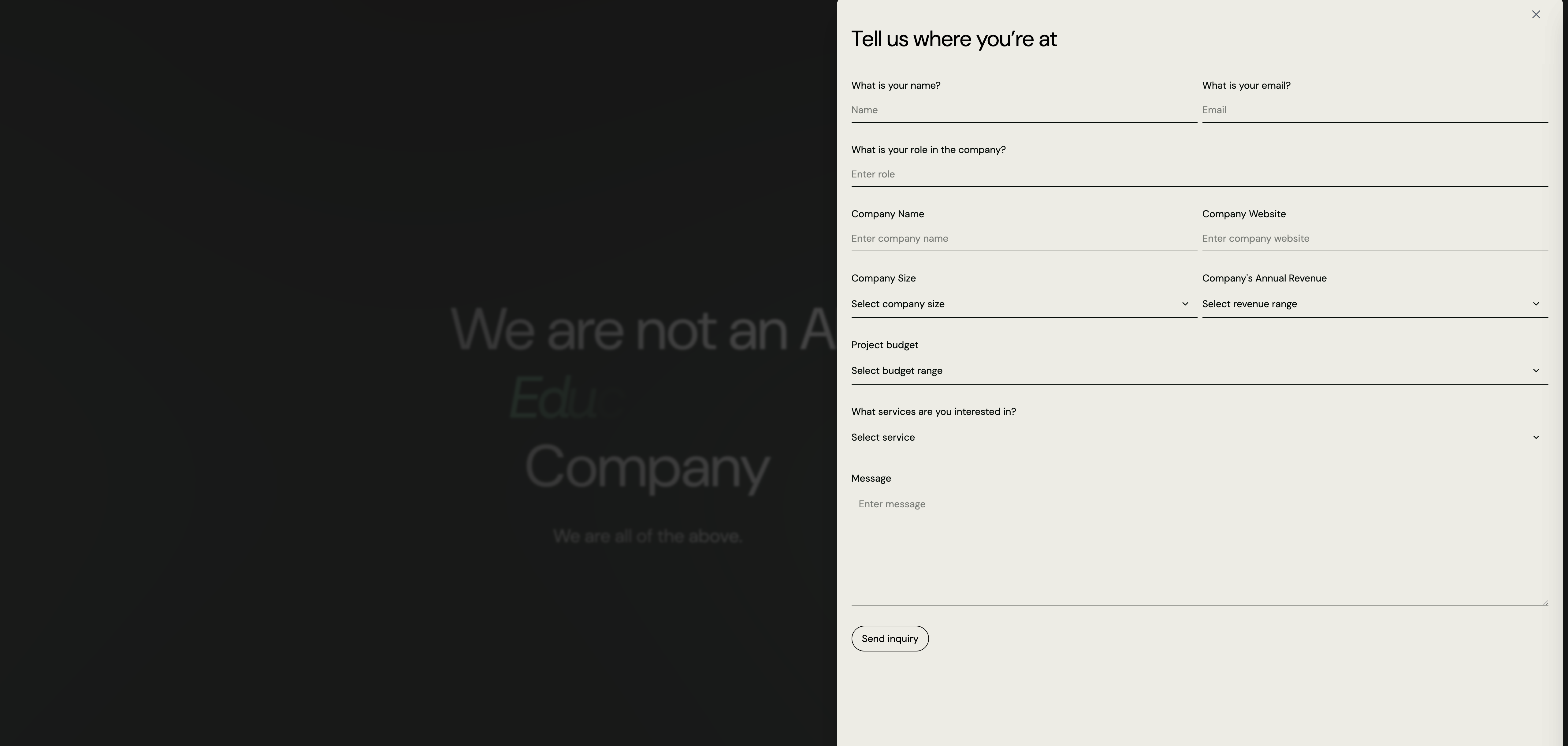Click the company size chevron arrow
The height and width of the screenshot is (746, 1568).
1185,304
